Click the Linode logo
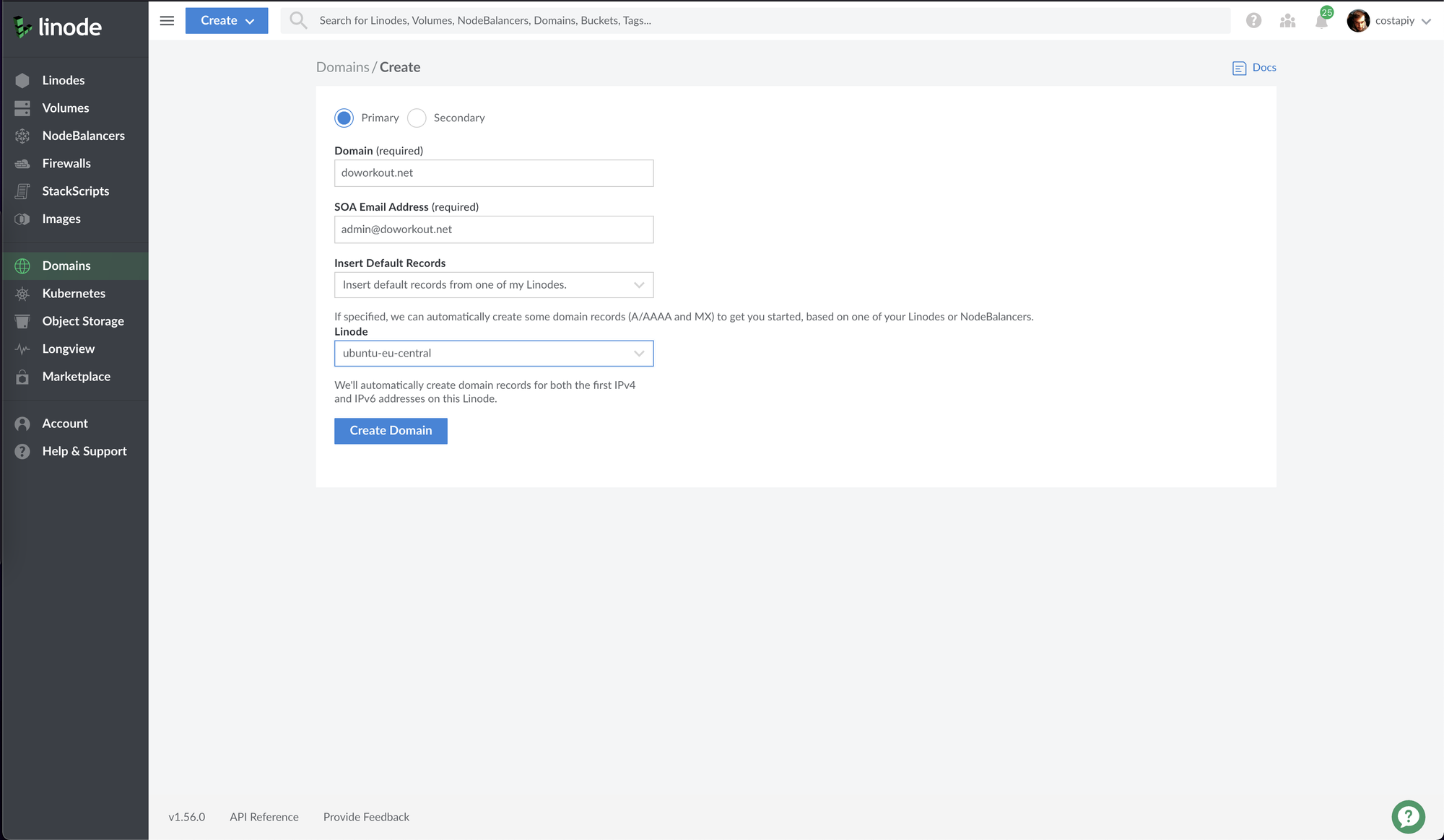The width and height of the screenshot is (1444, 840). 58,27
